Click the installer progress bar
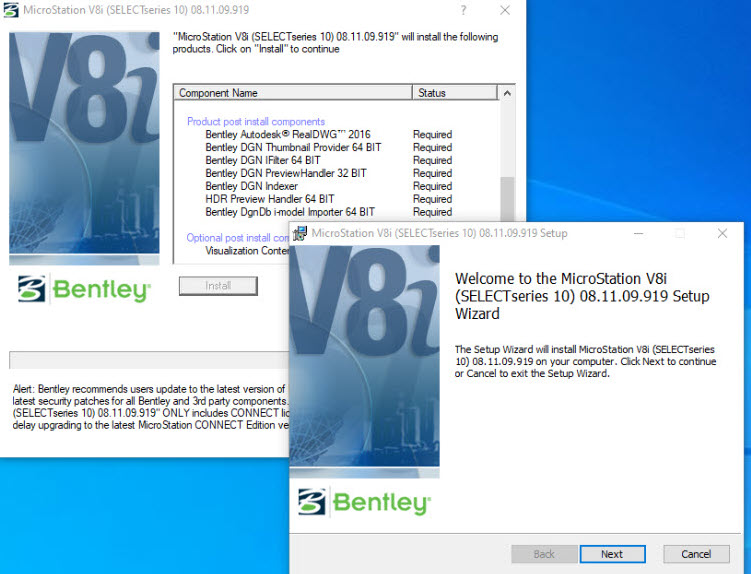751x574 pixels. (149, 360)
